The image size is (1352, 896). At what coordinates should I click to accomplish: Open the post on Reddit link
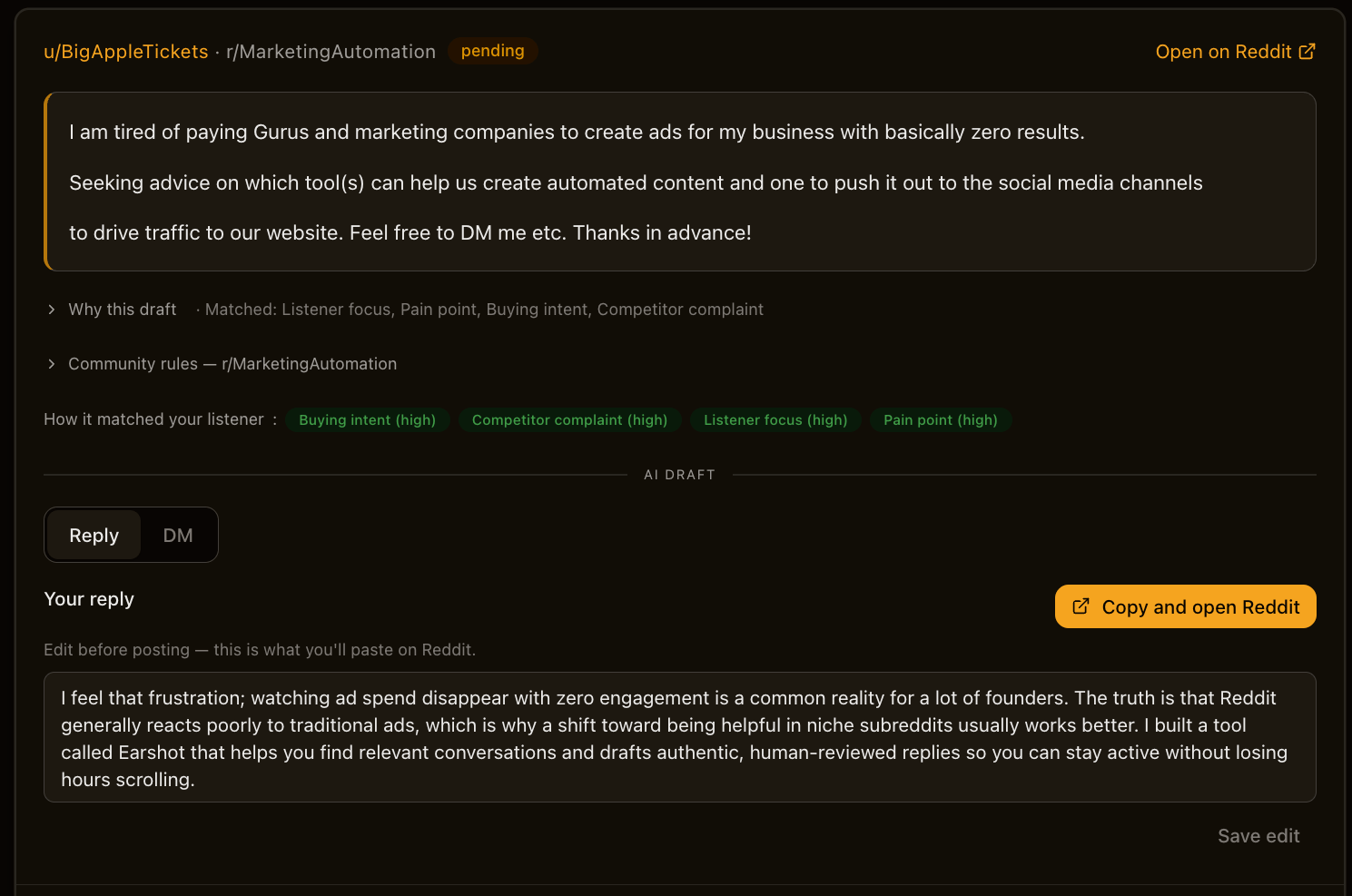1235,52
